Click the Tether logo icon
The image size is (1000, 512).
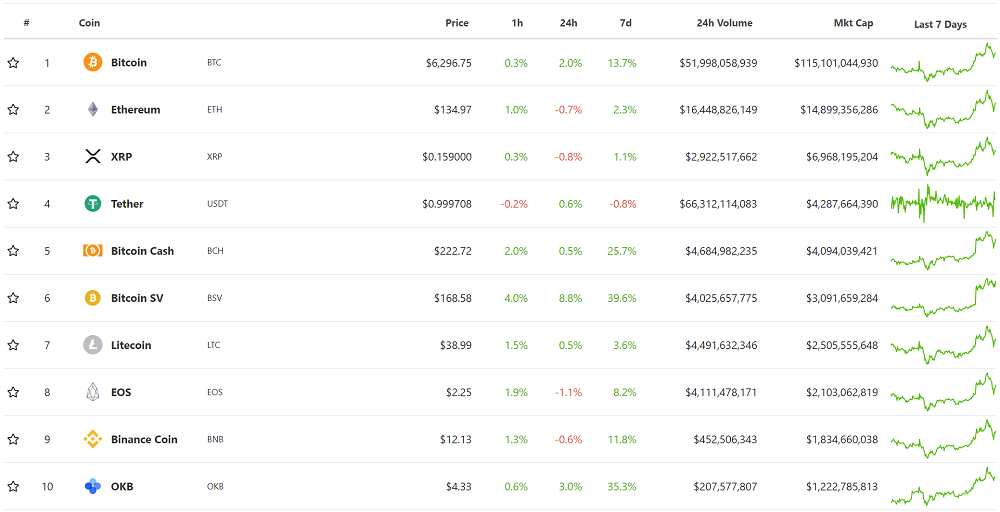pos(92,204)
